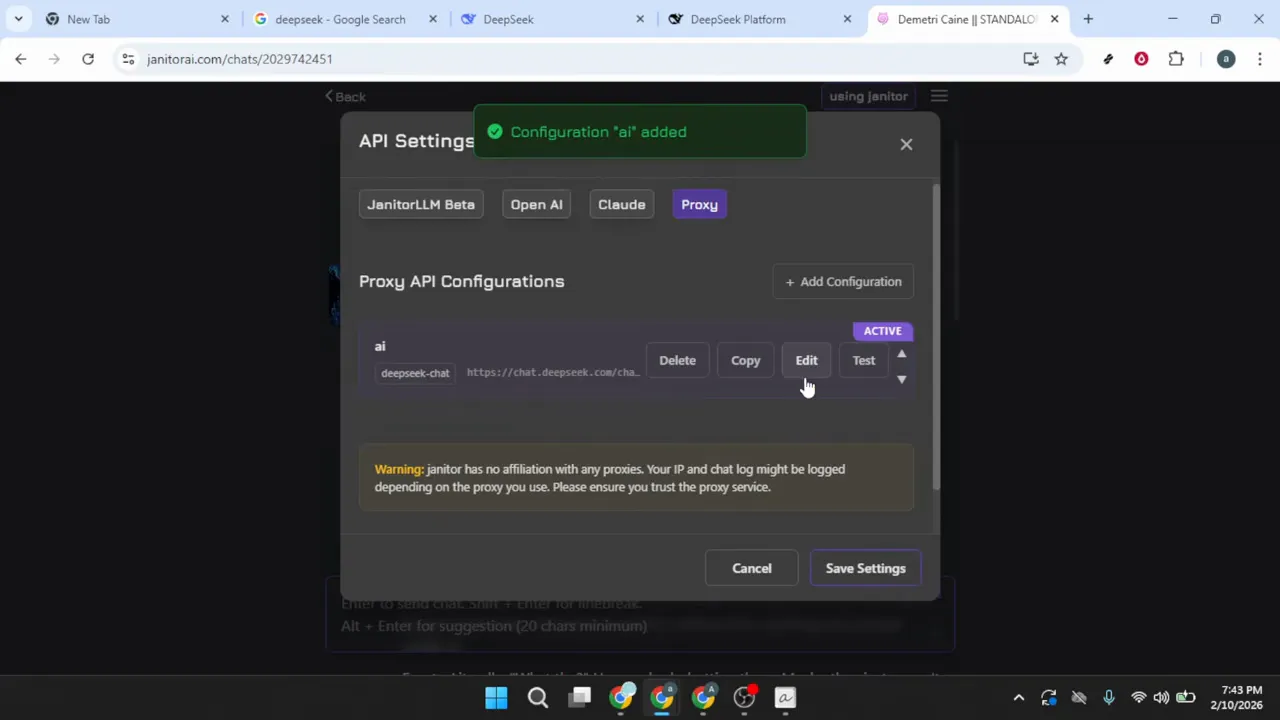Go forward in browser history
This screenshot has height=720, width=1280.
tap(55, 59)
